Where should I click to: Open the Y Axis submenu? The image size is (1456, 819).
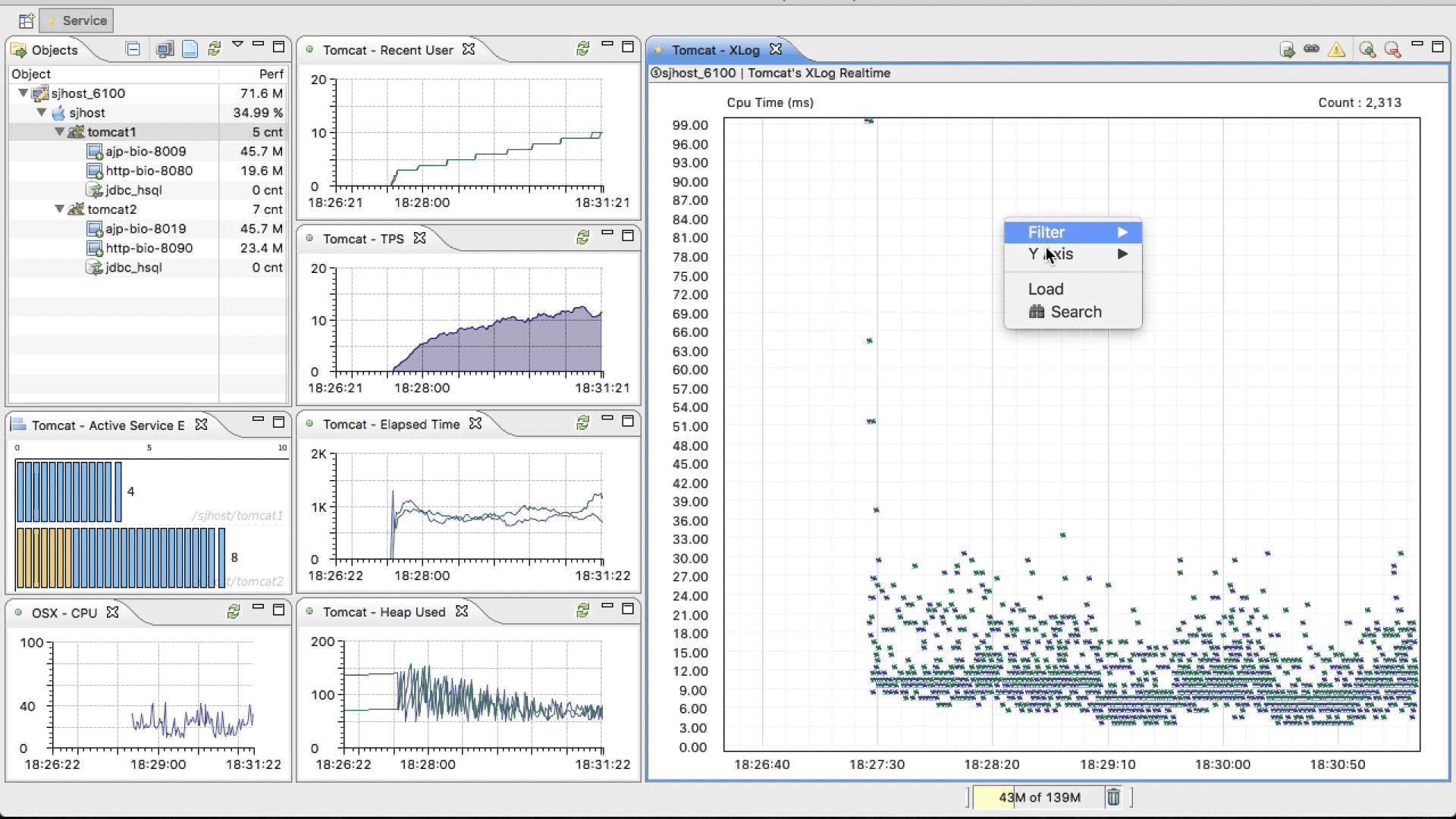[1072, 254]
